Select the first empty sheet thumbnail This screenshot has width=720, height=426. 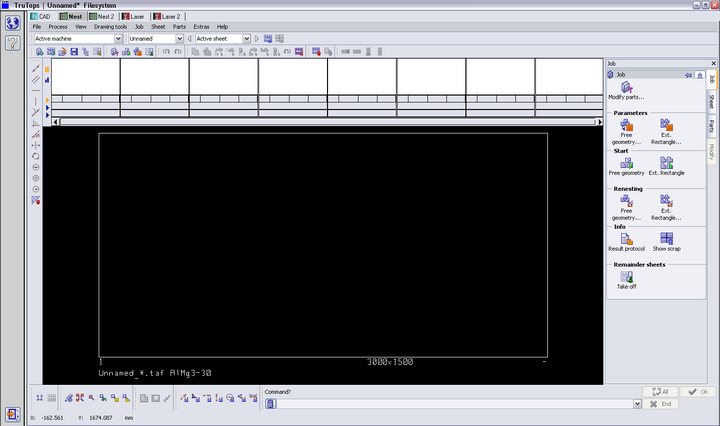85,77
